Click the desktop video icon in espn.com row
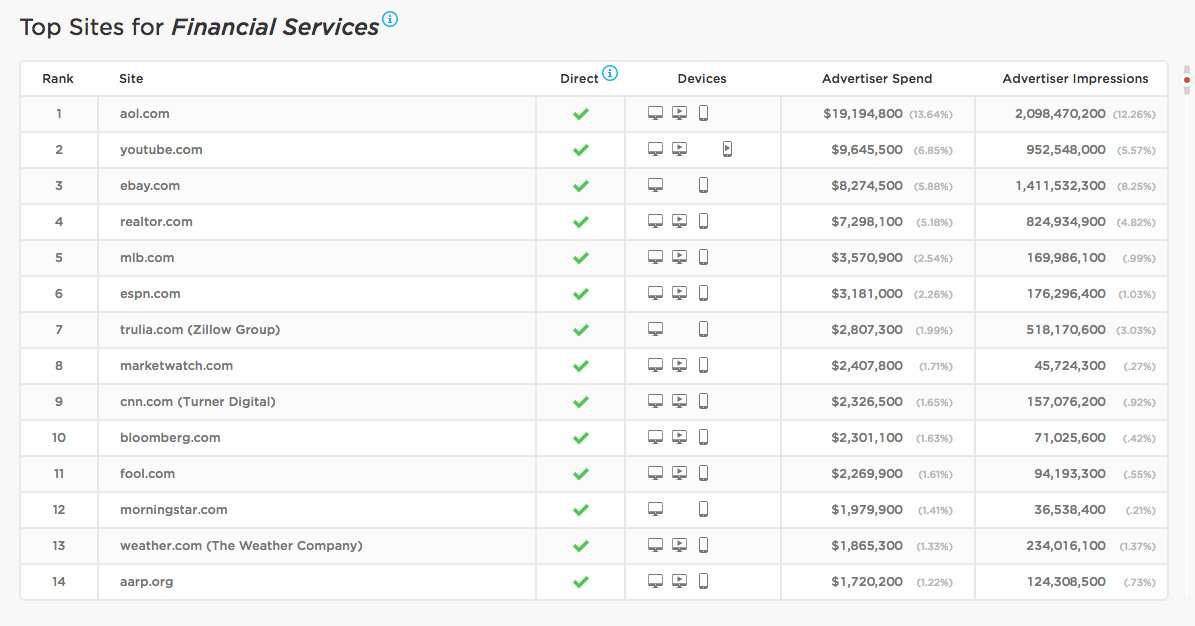Screen dimensions: 1195x626 click(x=679, y=292)
